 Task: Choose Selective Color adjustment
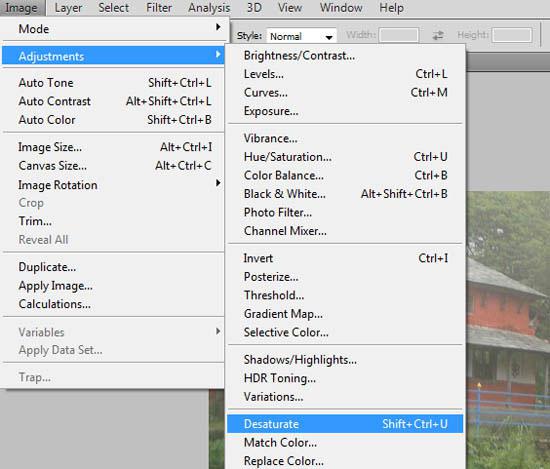(x=345, y=332)
